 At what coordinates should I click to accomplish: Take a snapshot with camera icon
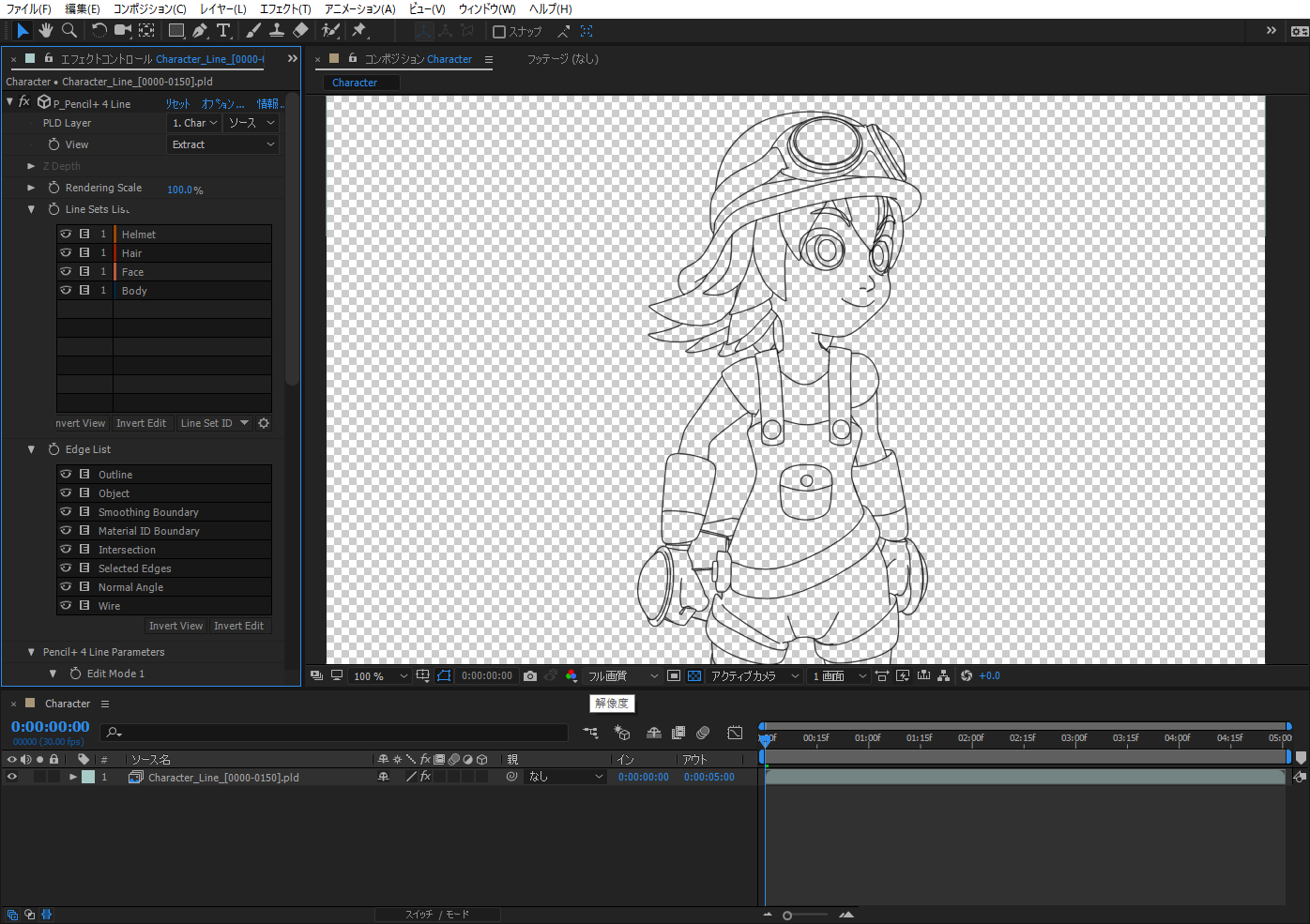tap(530, 675)
